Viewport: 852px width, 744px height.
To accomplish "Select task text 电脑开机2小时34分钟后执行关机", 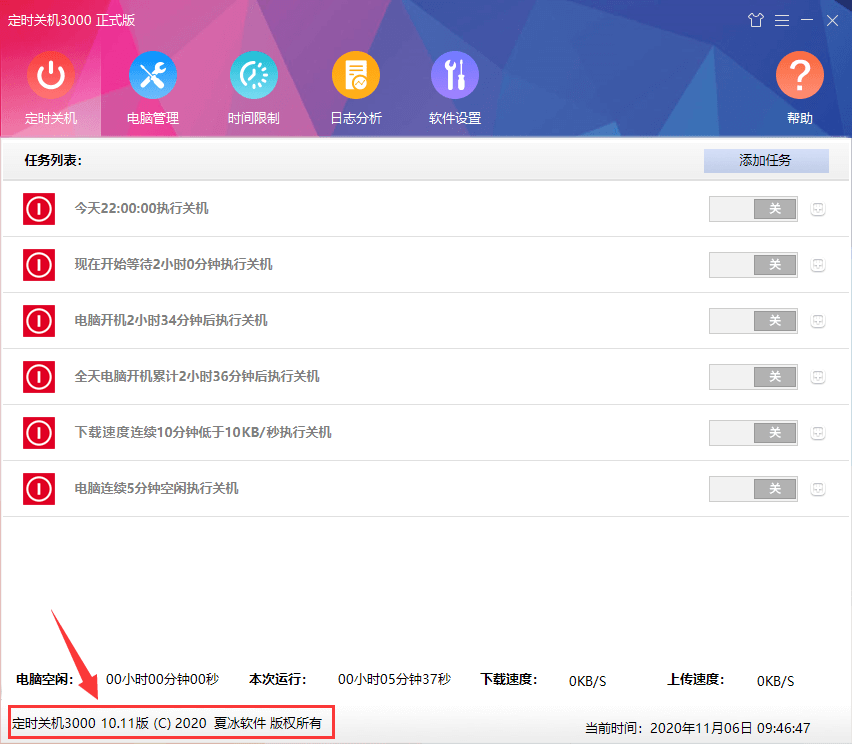I will point(171,320).
